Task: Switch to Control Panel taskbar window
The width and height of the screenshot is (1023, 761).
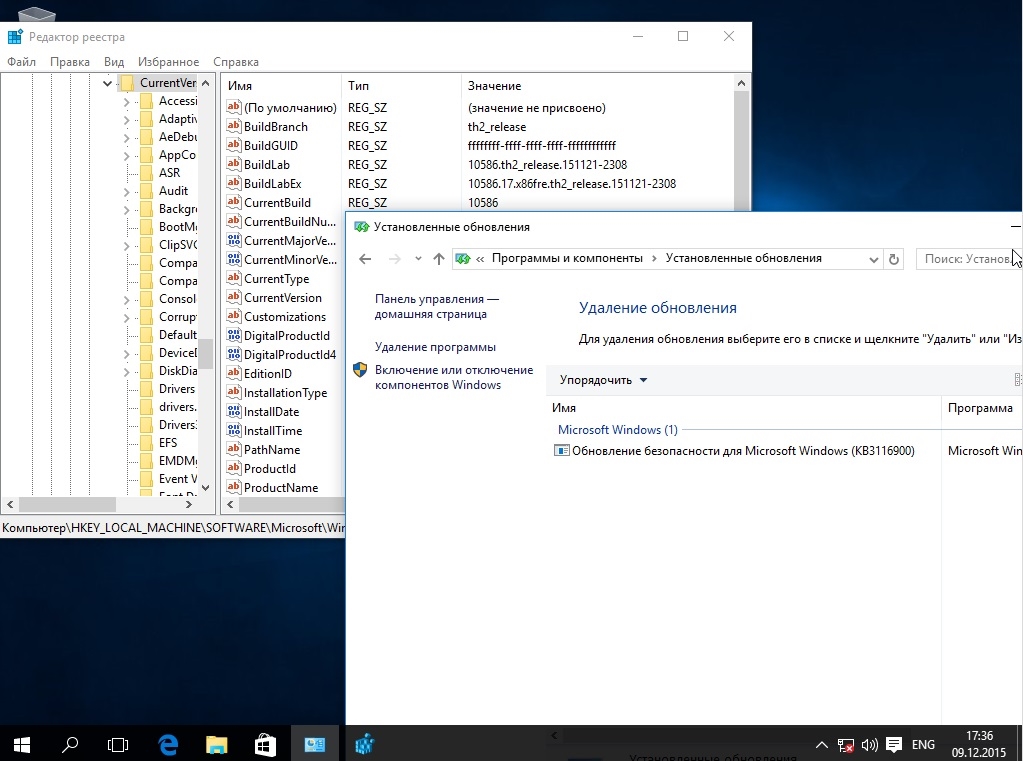Action: [314, 744]
